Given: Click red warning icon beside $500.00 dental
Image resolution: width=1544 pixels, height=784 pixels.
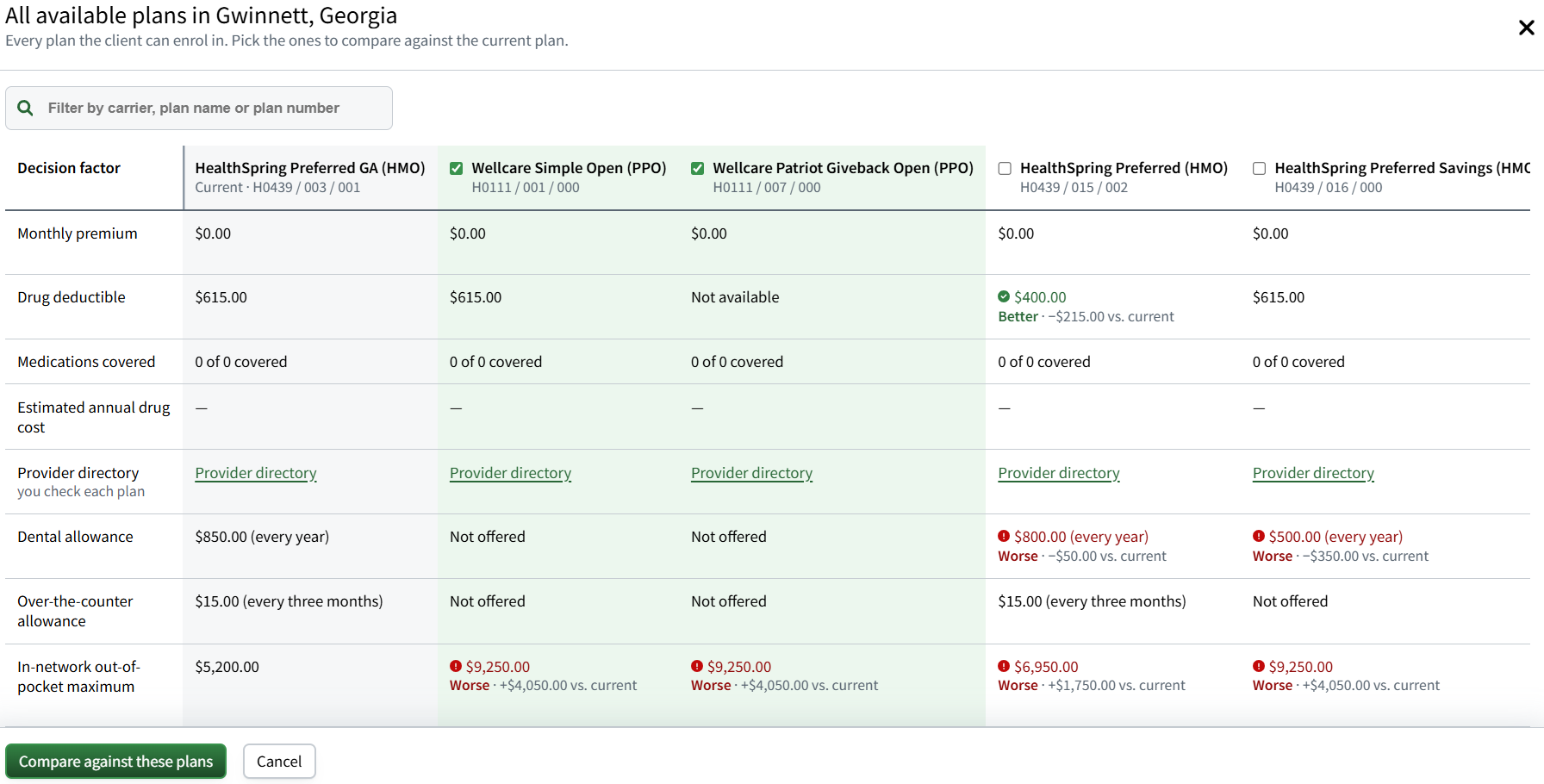Looking at the screenshot, I should (x=1259, y=536).
